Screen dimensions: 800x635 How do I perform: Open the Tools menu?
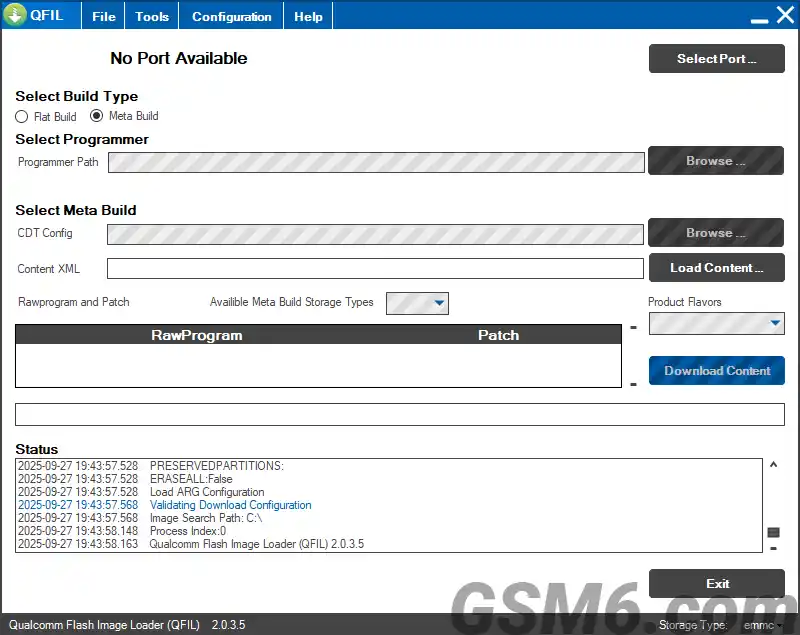point(151,15)
